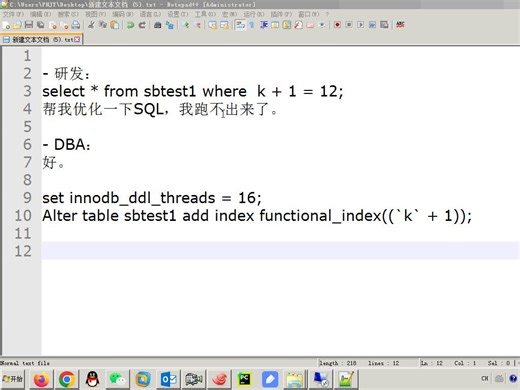This screenshot has width=520, height=390.
Task: Toggle Word wrap toolbar button
Action: [x=240, y=25]
